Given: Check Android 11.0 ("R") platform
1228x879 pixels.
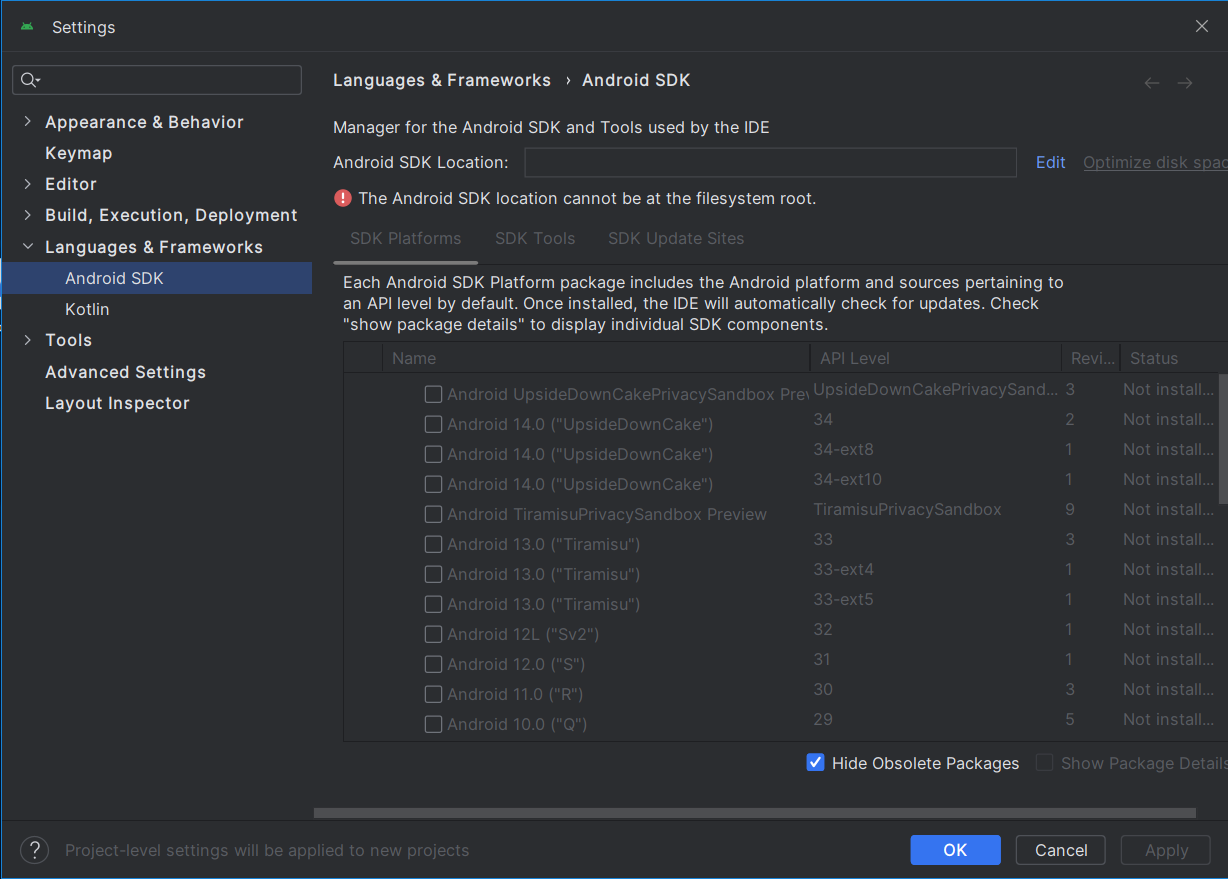Looking at the screenshot, I should 433,694.
